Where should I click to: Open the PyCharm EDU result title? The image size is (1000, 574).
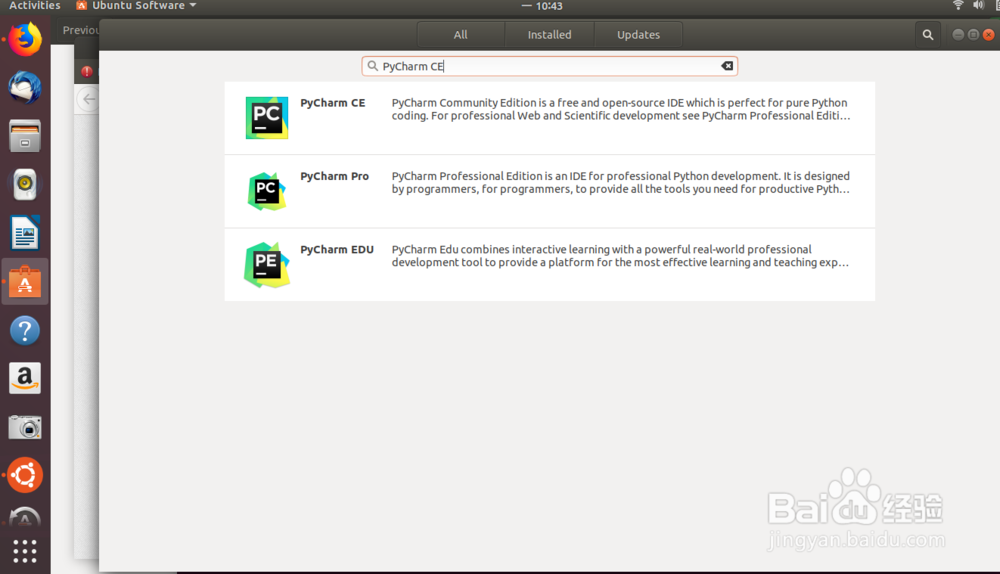pyautogui.click(x=337, y=249)
